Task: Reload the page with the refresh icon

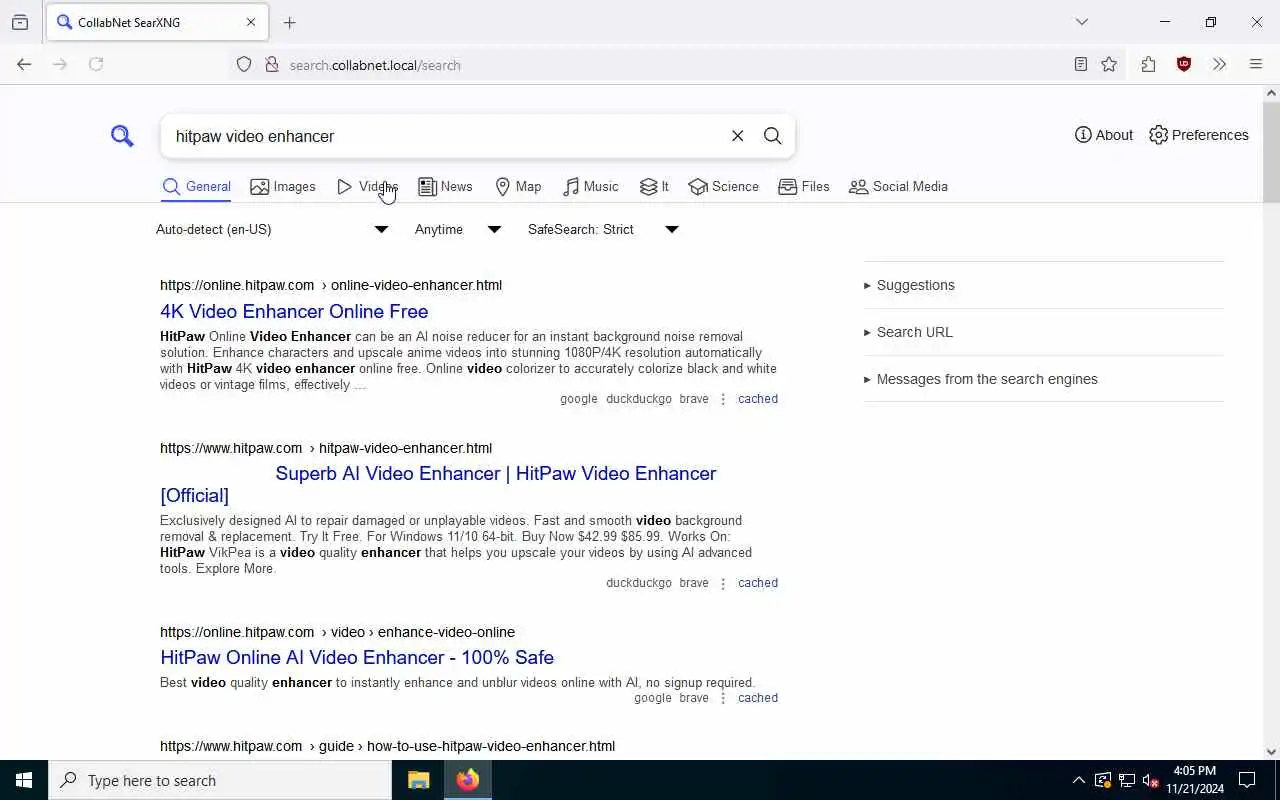Action: pos(96,64)
